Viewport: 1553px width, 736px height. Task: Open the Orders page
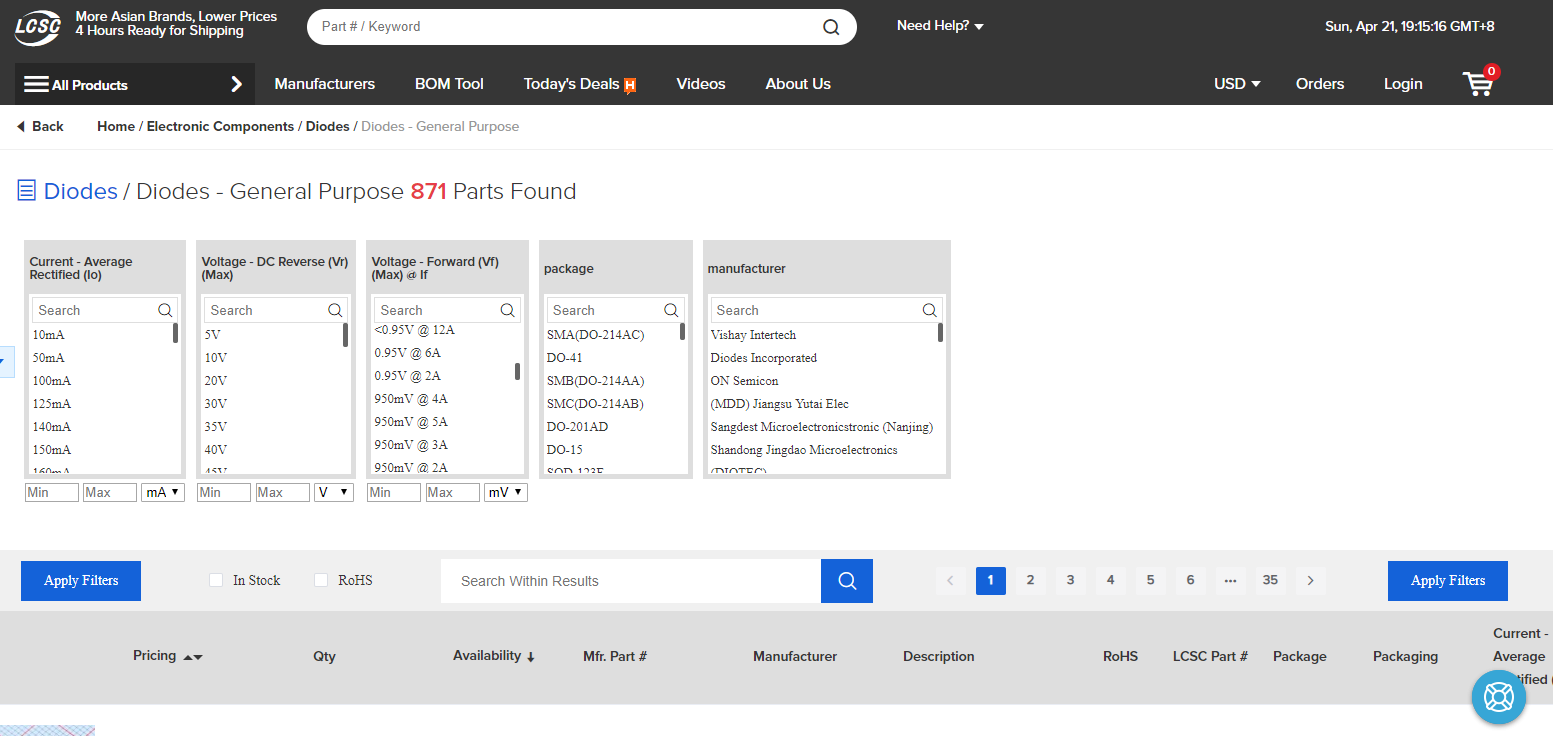[x=1320, y=84]
